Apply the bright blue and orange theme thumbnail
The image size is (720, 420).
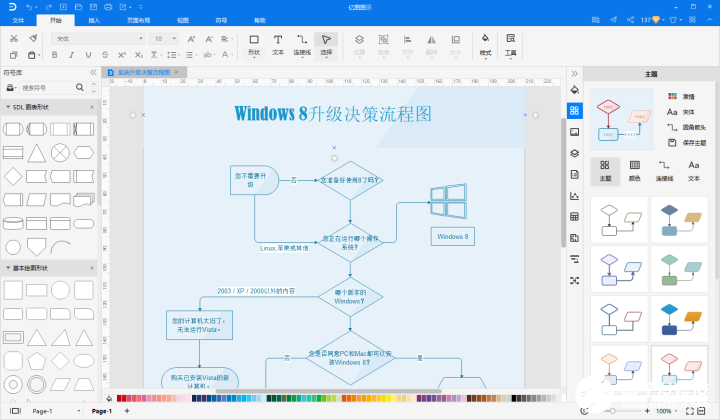coord(680,319)
